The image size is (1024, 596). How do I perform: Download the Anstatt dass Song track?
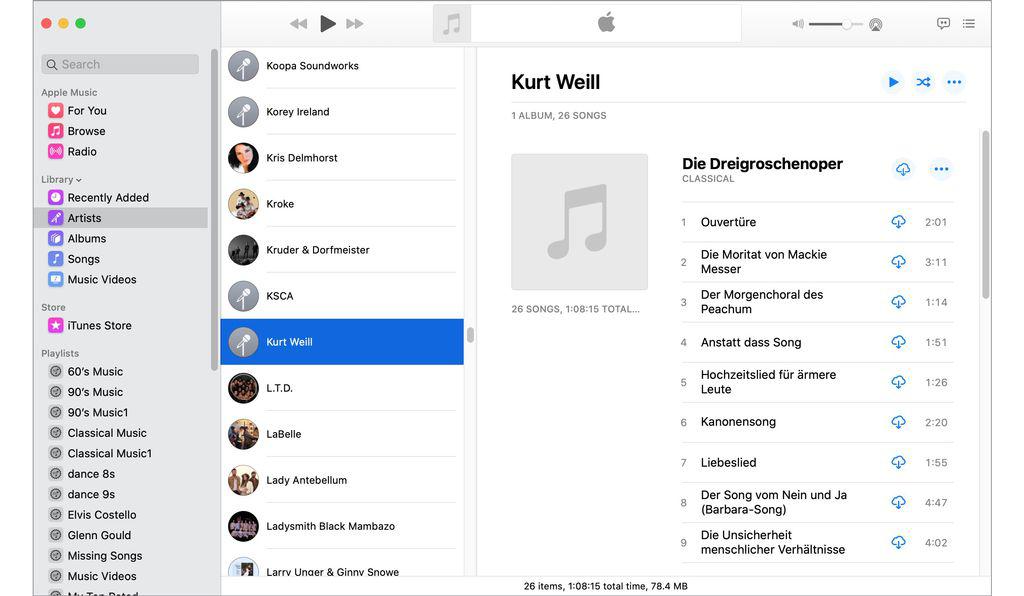[x=899, y=343]
